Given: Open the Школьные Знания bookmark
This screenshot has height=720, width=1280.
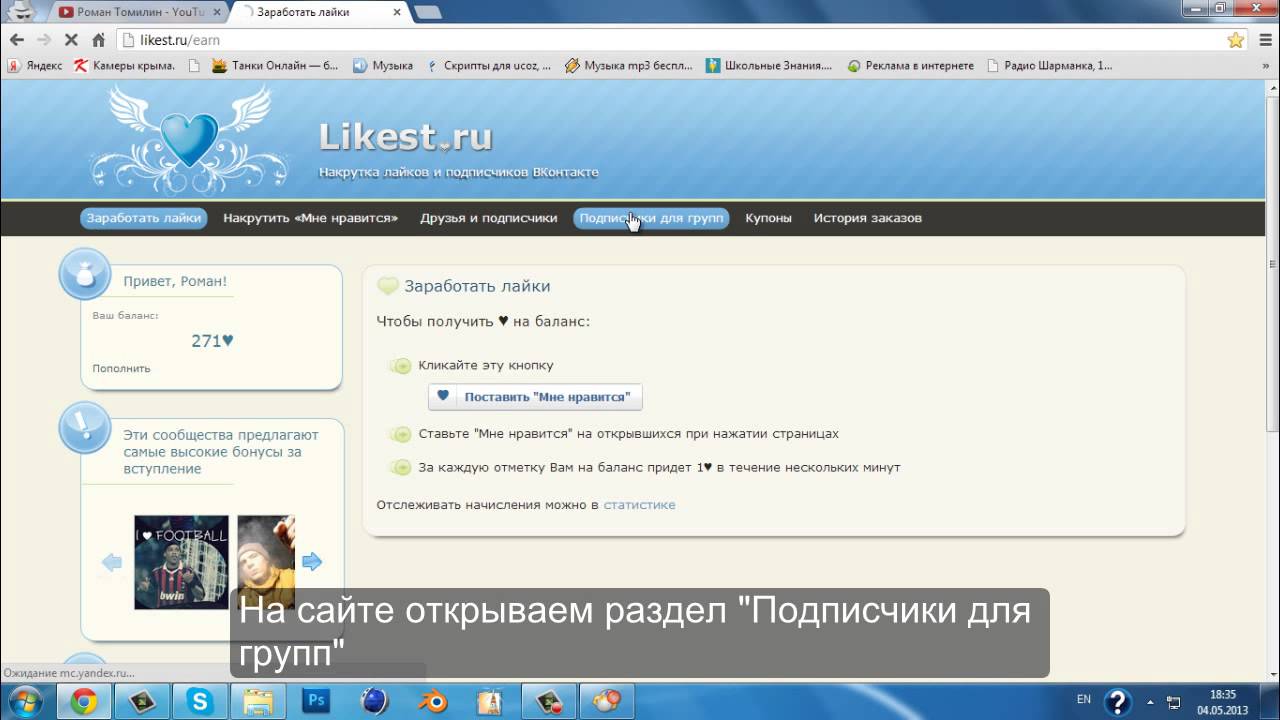Looking at the screenshot, I should (768, 66).
